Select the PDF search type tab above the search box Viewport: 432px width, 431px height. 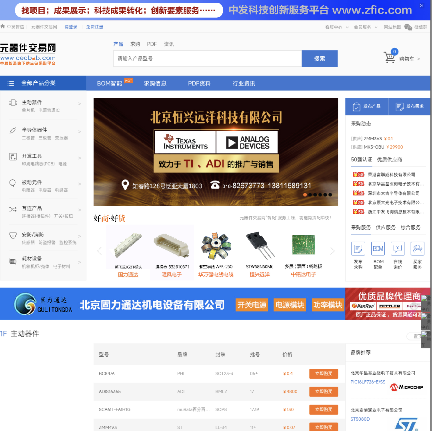151,44
